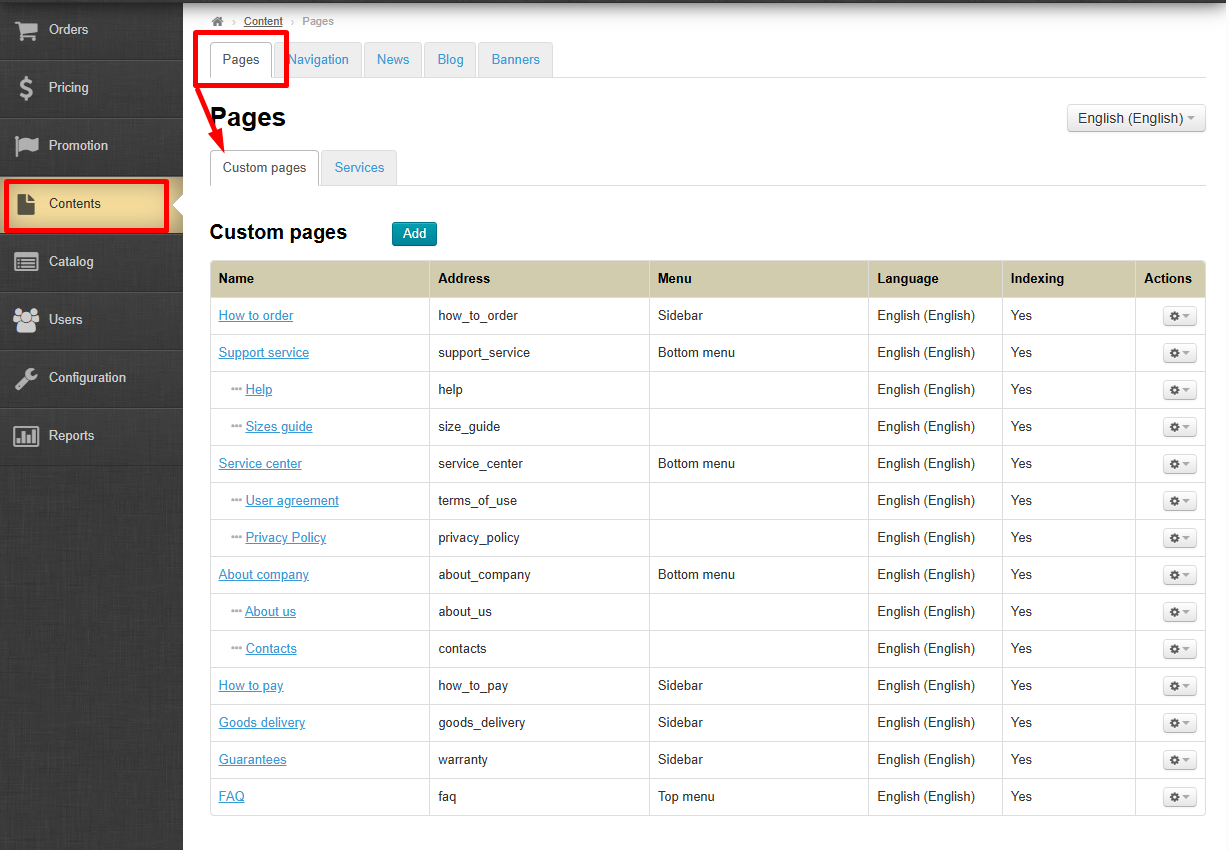
Task: Open actions gear menu for Privacy Policy
Action: tap(1179, 538)
